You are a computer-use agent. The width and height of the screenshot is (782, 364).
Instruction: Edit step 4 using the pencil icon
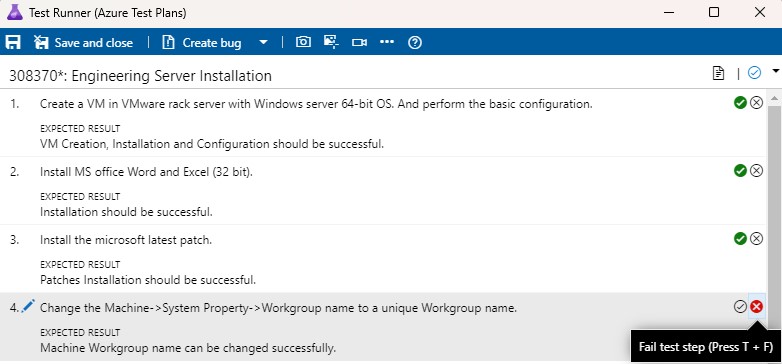click(28, 305)
